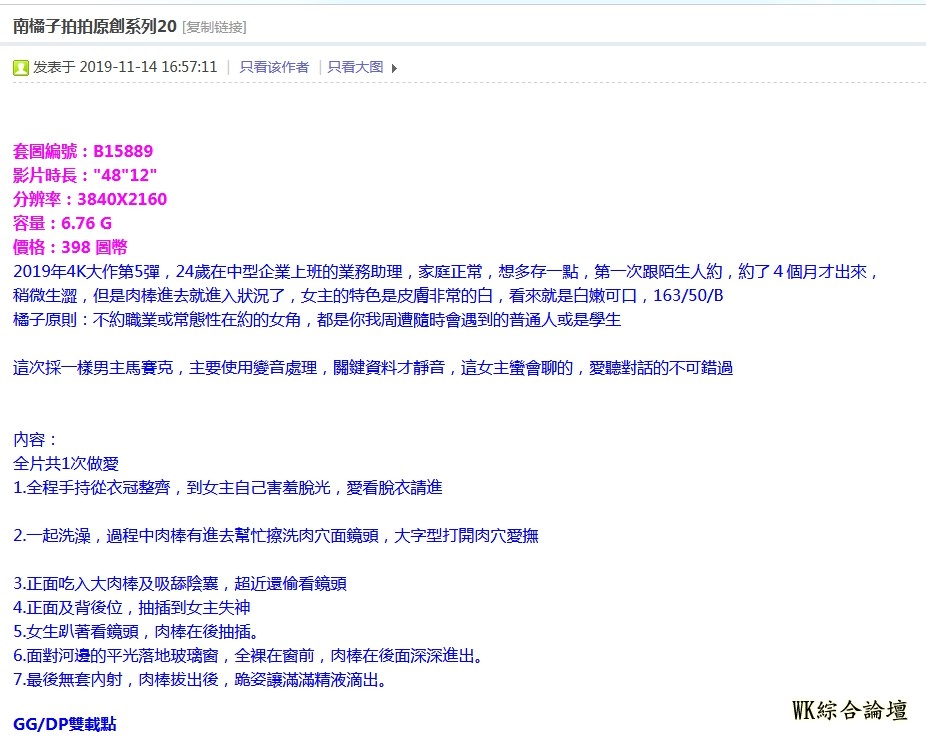Click the 分辨率：3840X2160 resolution text
This screenshot has width=926, height=741.
coord(90,199)
